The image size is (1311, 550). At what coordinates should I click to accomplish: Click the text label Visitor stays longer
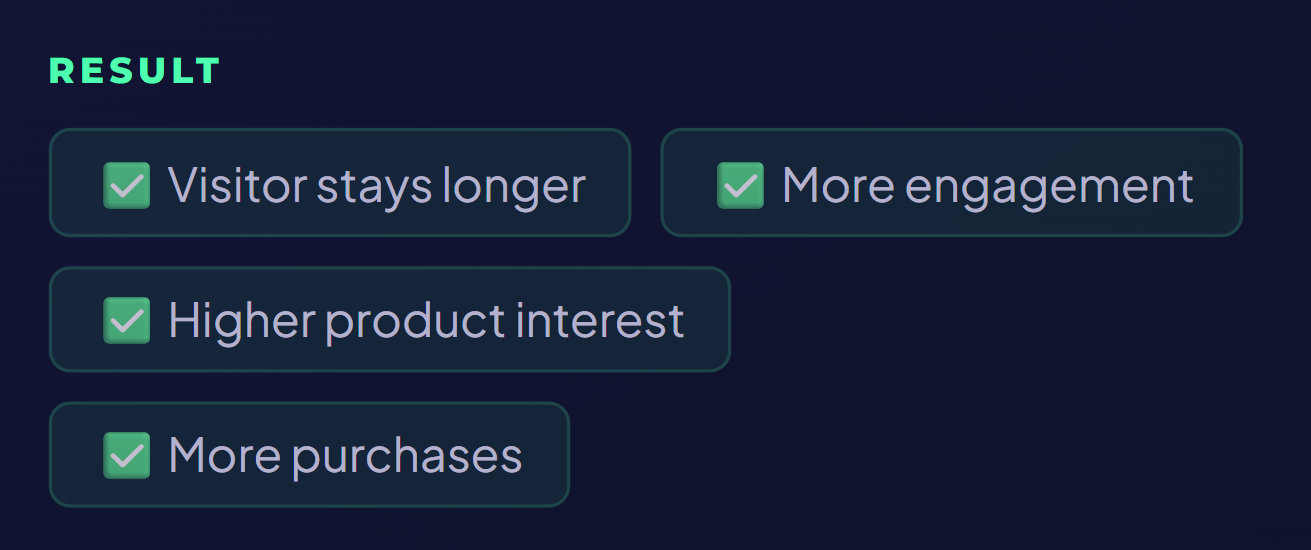[x=377, y=186]
